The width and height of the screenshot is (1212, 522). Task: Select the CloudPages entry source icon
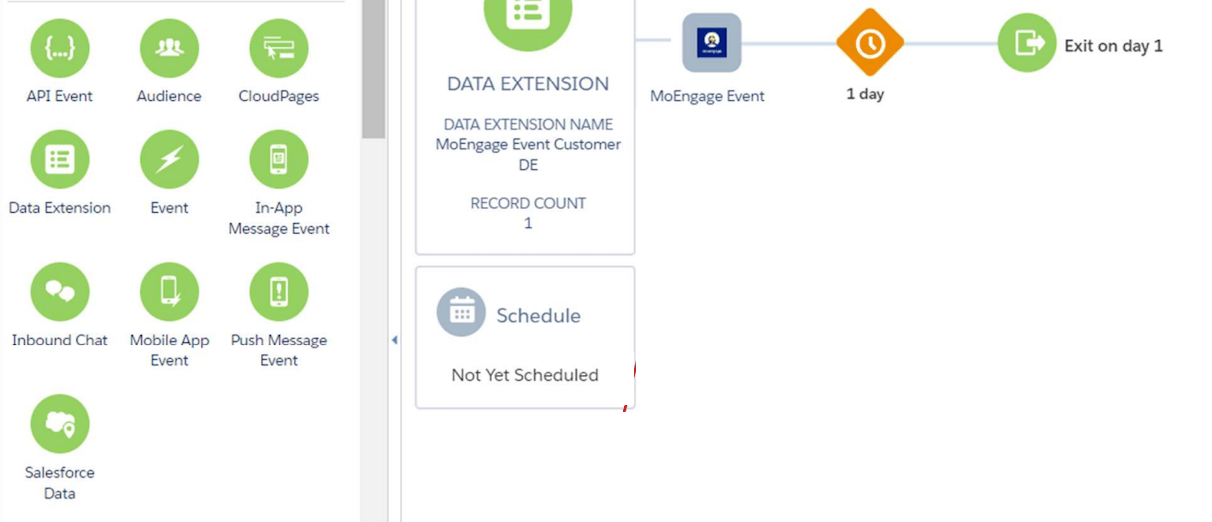(279, 48)
